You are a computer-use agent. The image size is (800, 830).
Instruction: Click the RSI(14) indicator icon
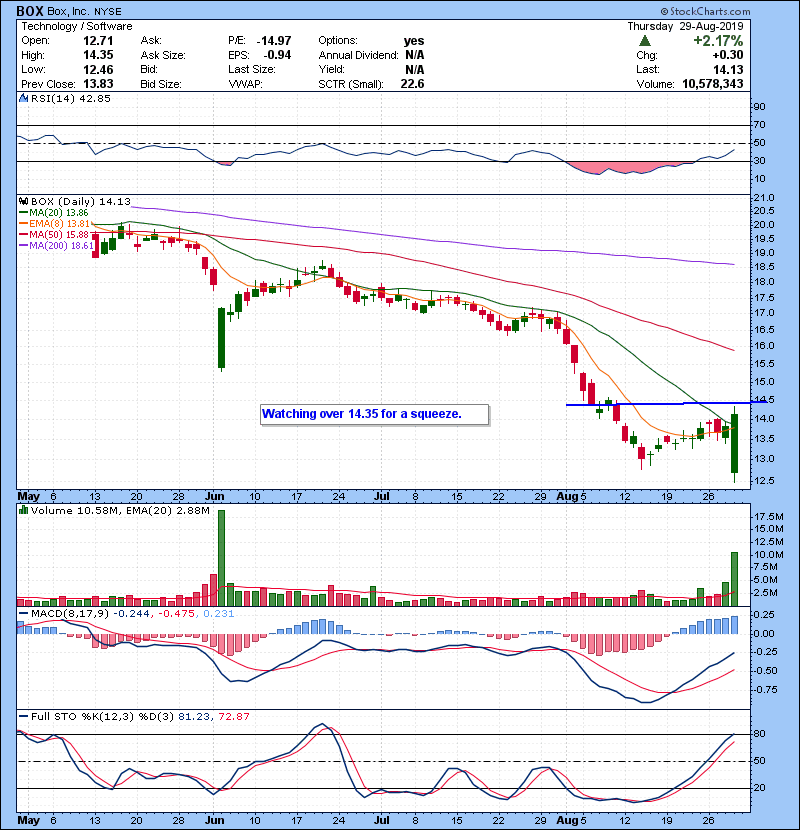coord(23,98)
